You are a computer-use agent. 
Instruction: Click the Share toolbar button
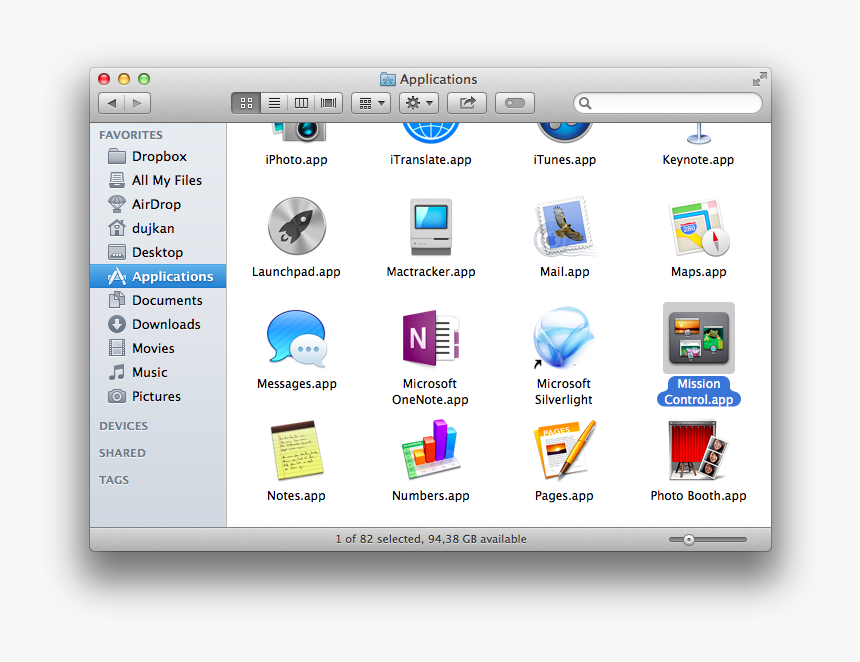point(467,103)
